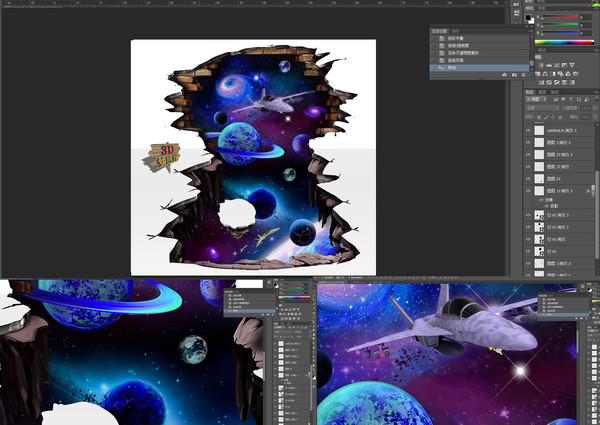
Task: Select the 自由变换 history state
Action: pyautogui.click(x=479, y=60)
